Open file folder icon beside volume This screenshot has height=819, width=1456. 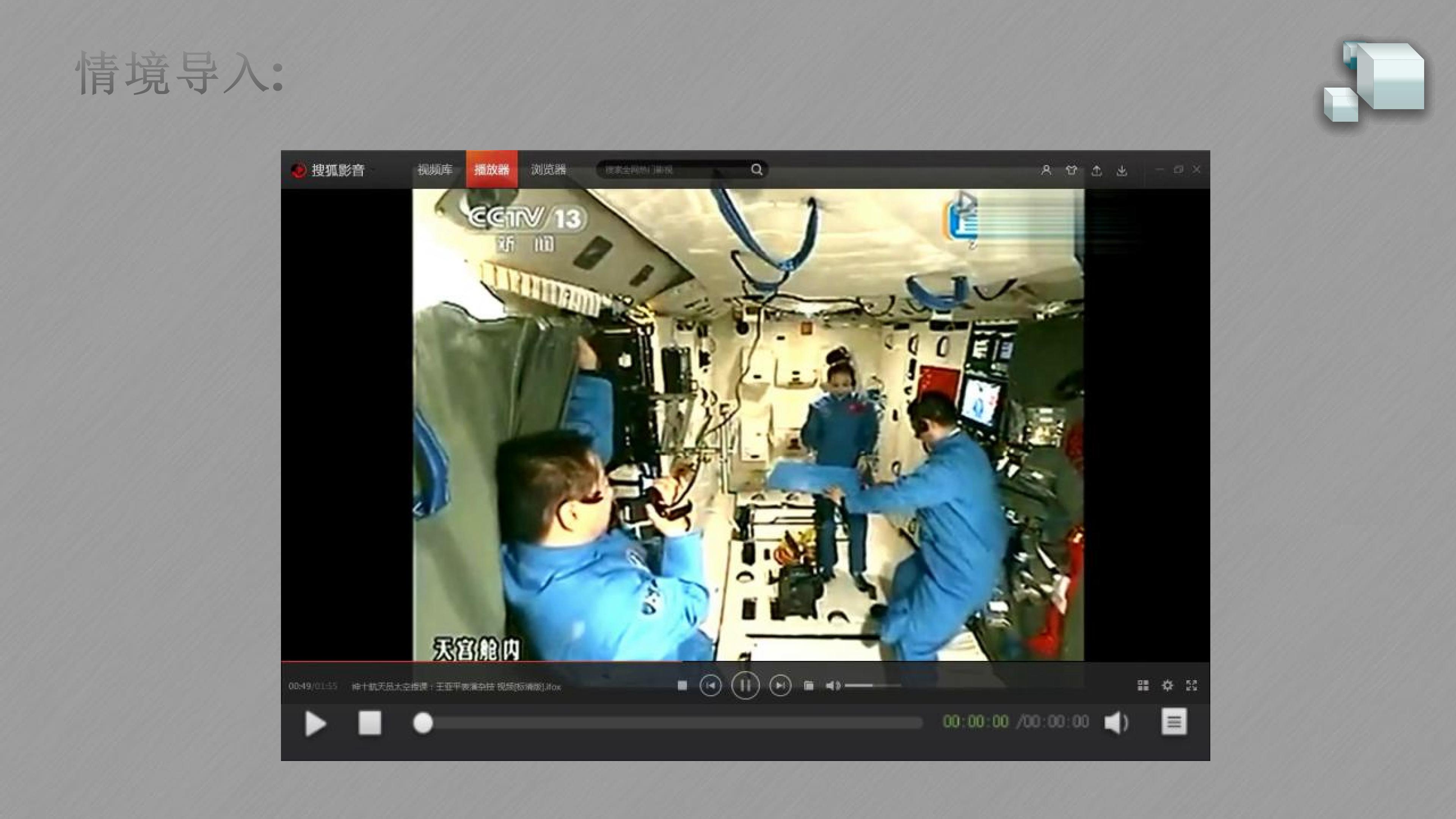click(809, 686)
